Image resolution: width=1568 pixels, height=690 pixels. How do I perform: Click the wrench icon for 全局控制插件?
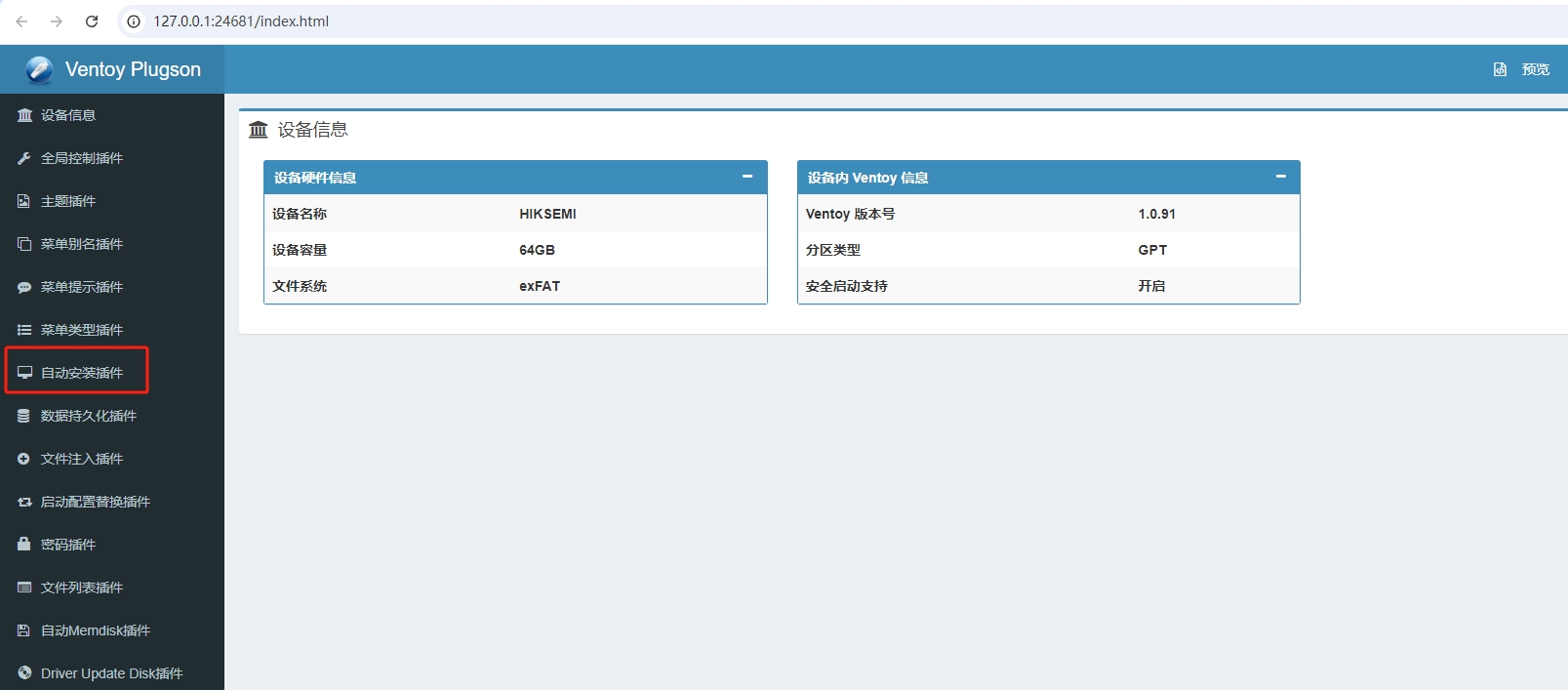pyautogui.click(x=24, y=158)
